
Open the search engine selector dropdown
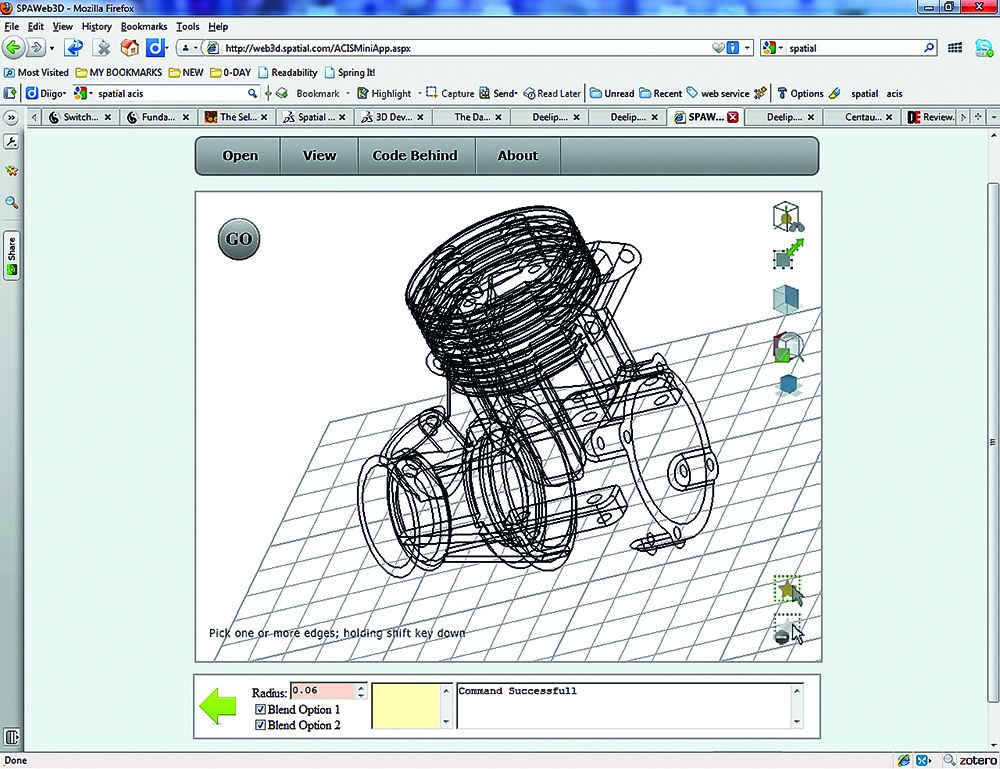(774, 48)
